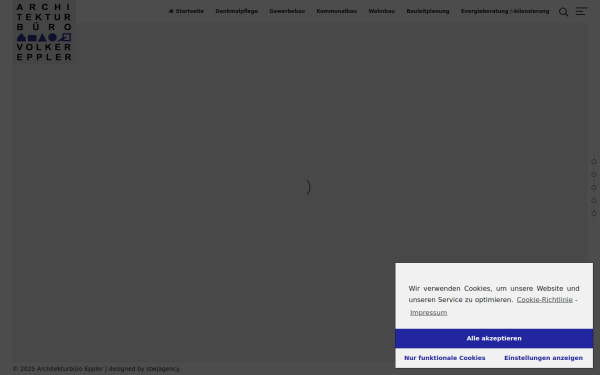600x375 pixels.
Task: Open the Wohnbau menu item
Action: (x=382, y=11)
